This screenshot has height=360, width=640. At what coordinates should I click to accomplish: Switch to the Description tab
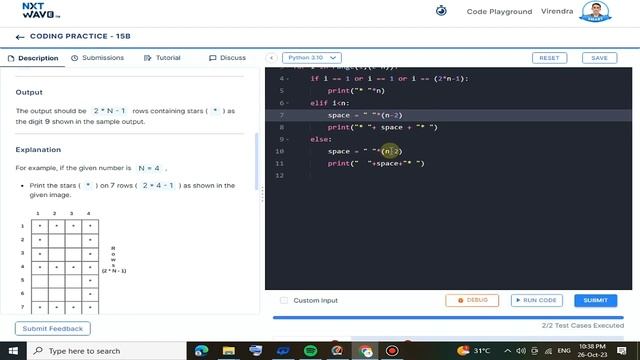[x=33, y=58]
